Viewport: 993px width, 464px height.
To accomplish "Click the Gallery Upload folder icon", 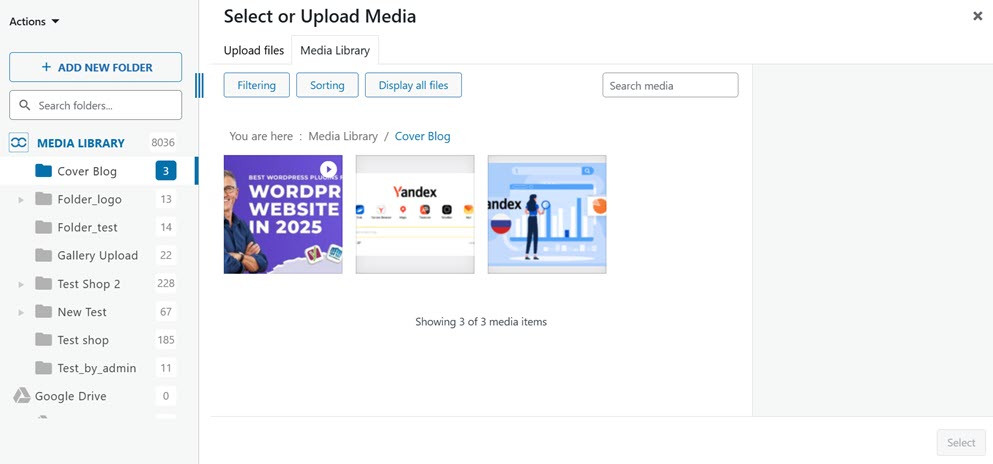I will 43,255.
